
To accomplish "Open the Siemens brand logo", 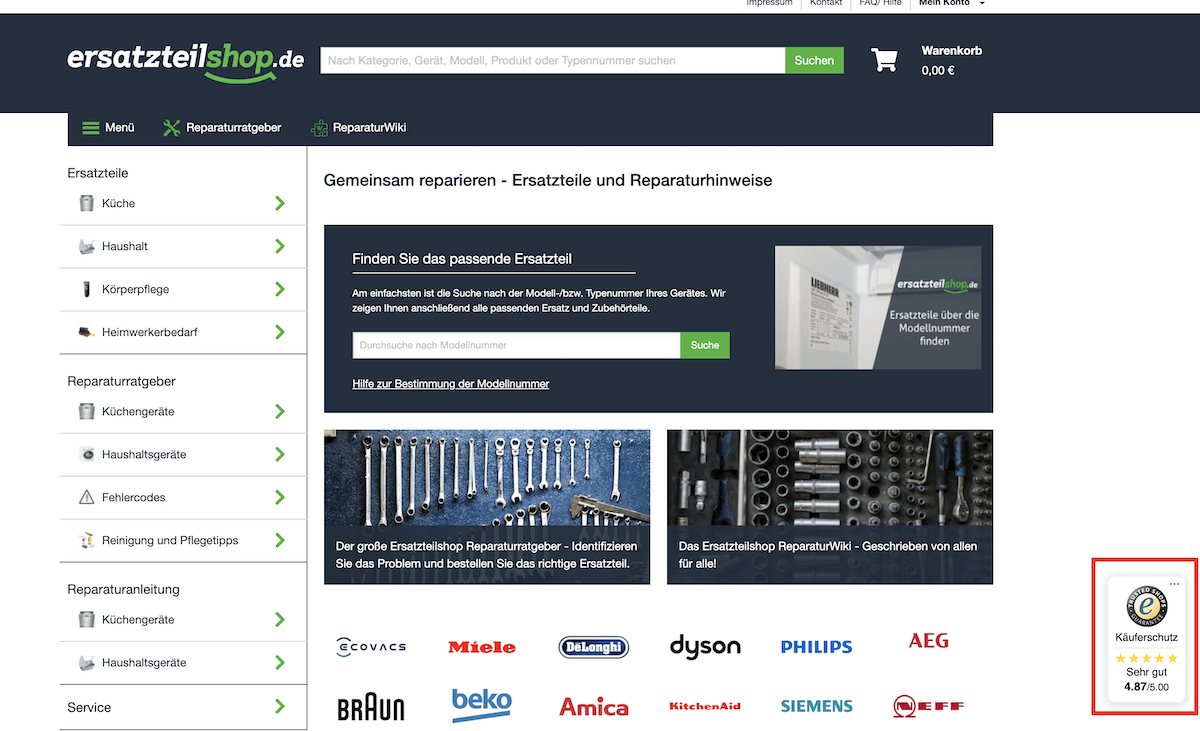I will (x=816, y=706).
